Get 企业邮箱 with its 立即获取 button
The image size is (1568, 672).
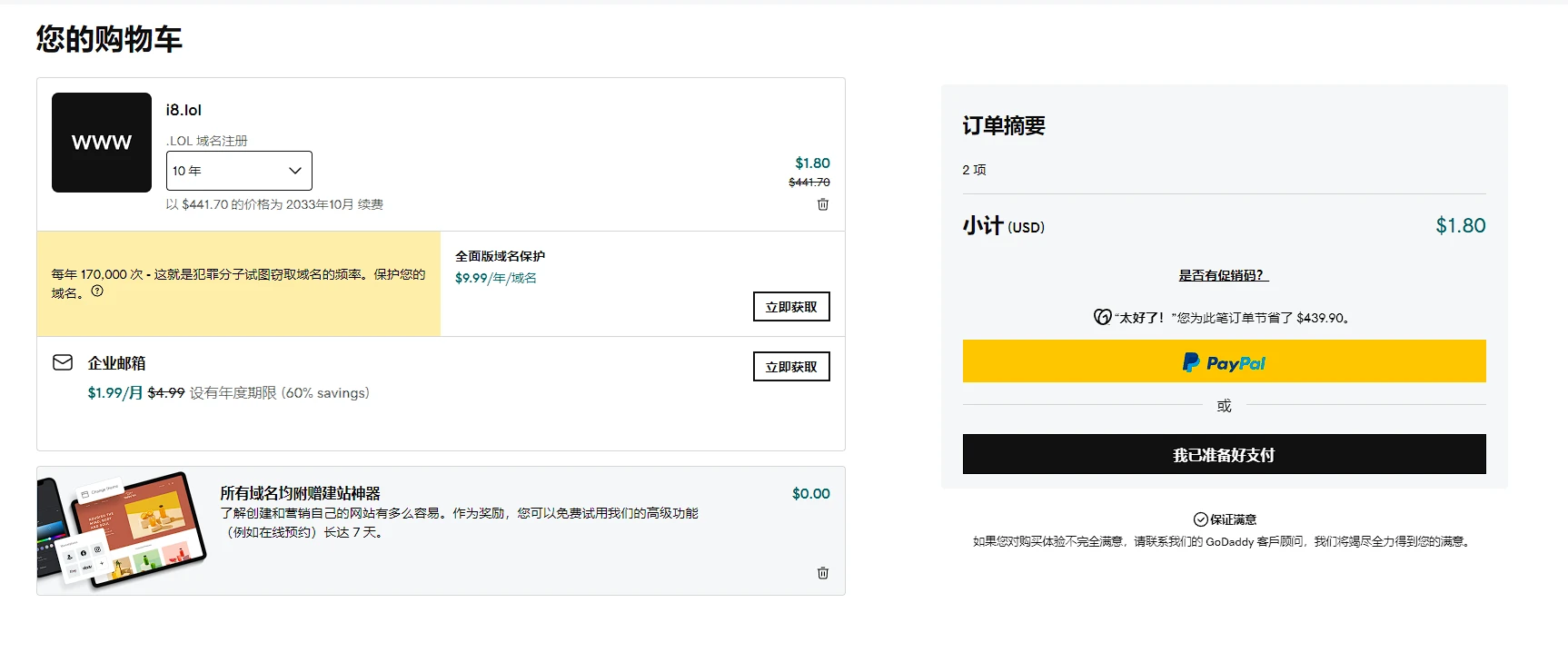pyautogui.click(x=790, y=367)
